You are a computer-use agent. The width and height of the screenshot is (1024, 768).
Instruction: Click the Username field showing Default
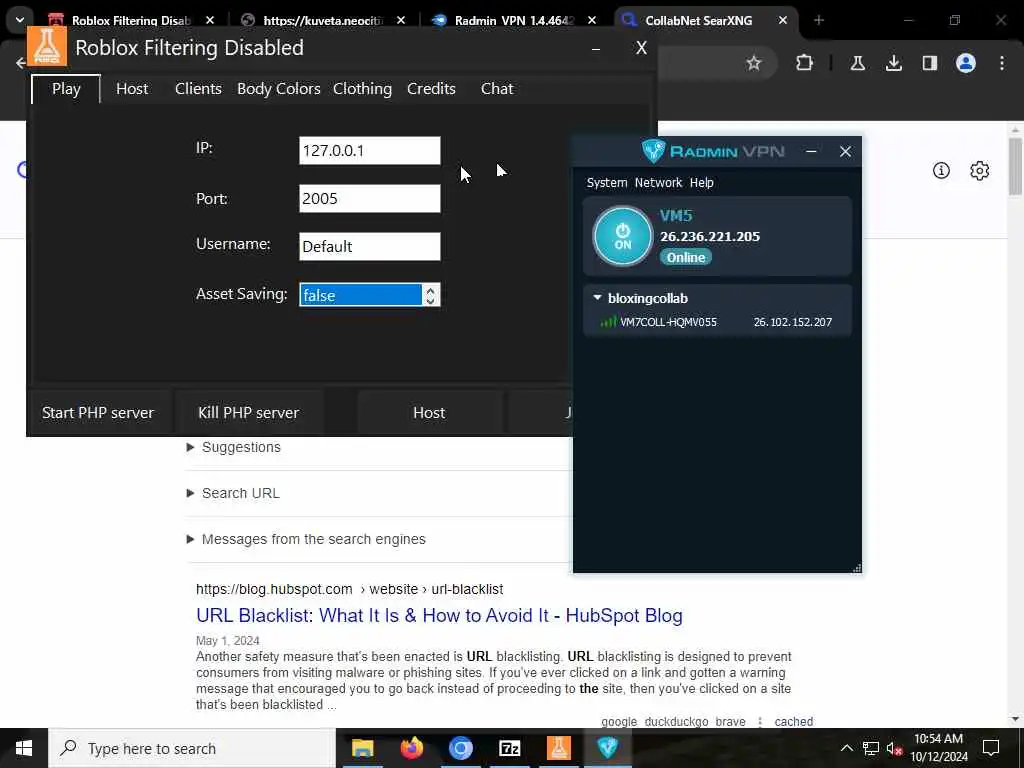pos(370,246)
